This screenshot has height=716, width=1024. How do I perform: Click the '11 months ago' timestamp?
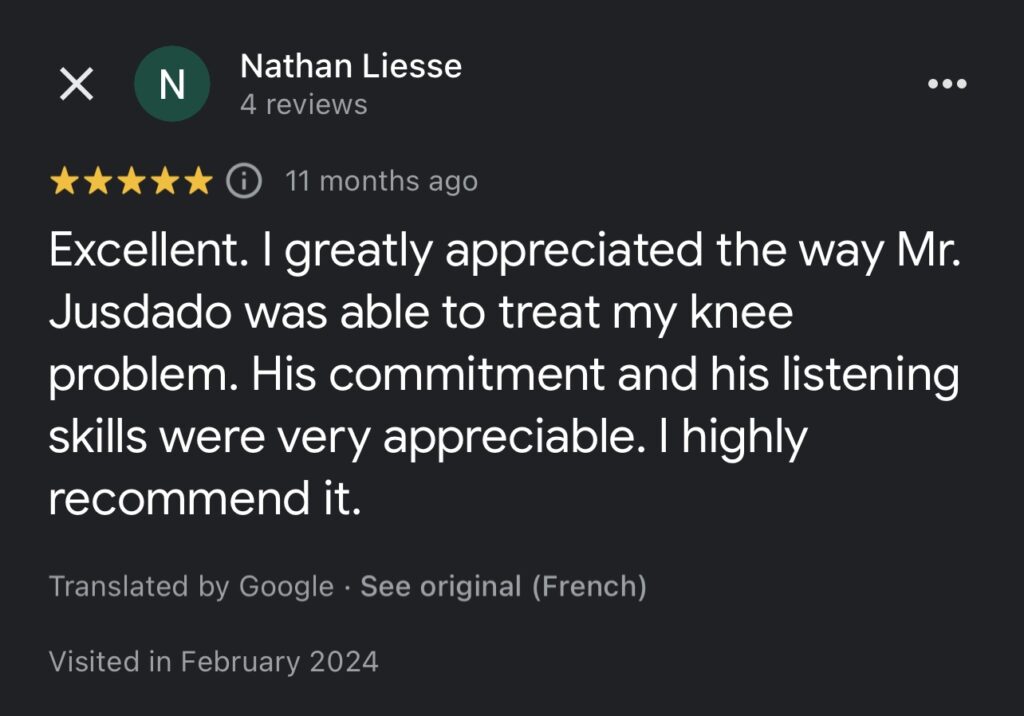(381, 181)
